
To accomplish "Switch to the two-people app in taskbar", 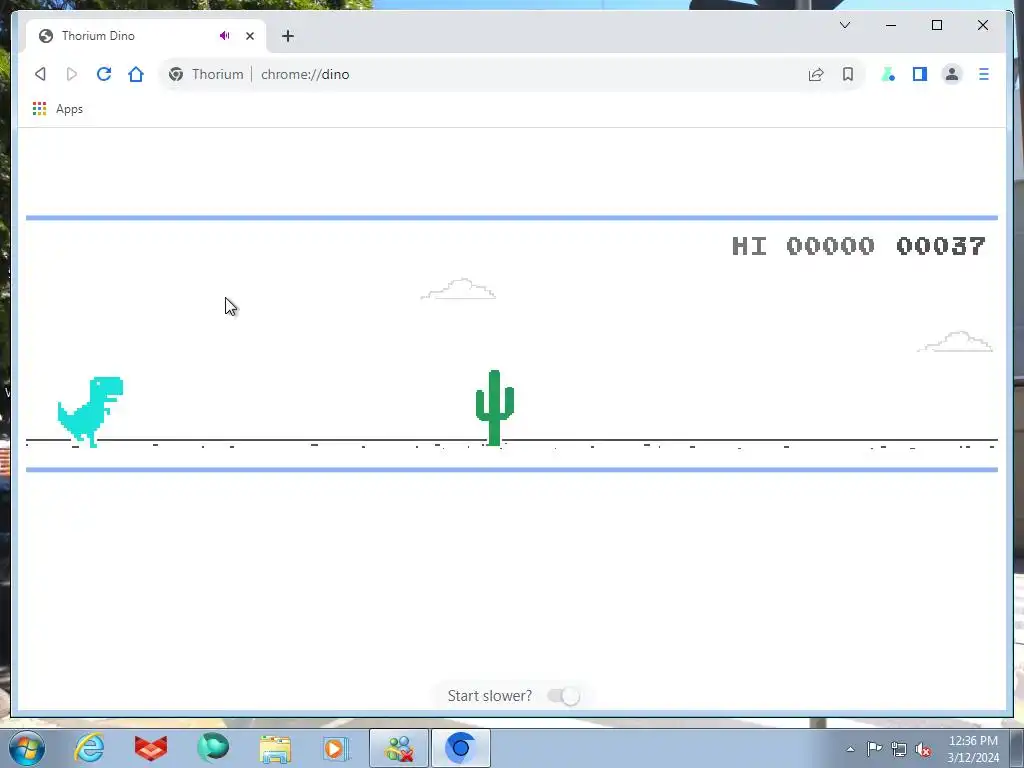I will [x=399, y=748].
